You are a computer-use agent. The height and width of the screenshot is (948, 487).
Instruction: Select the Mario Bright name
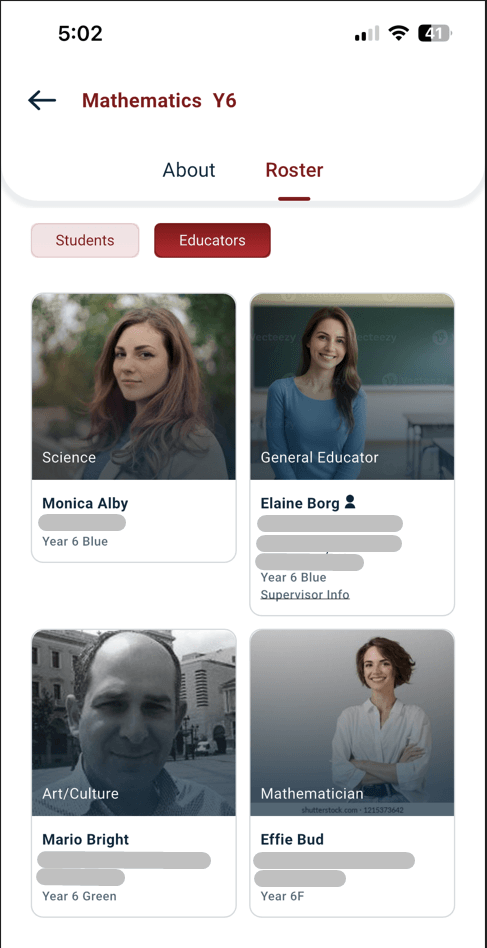(x=86, y=839)
